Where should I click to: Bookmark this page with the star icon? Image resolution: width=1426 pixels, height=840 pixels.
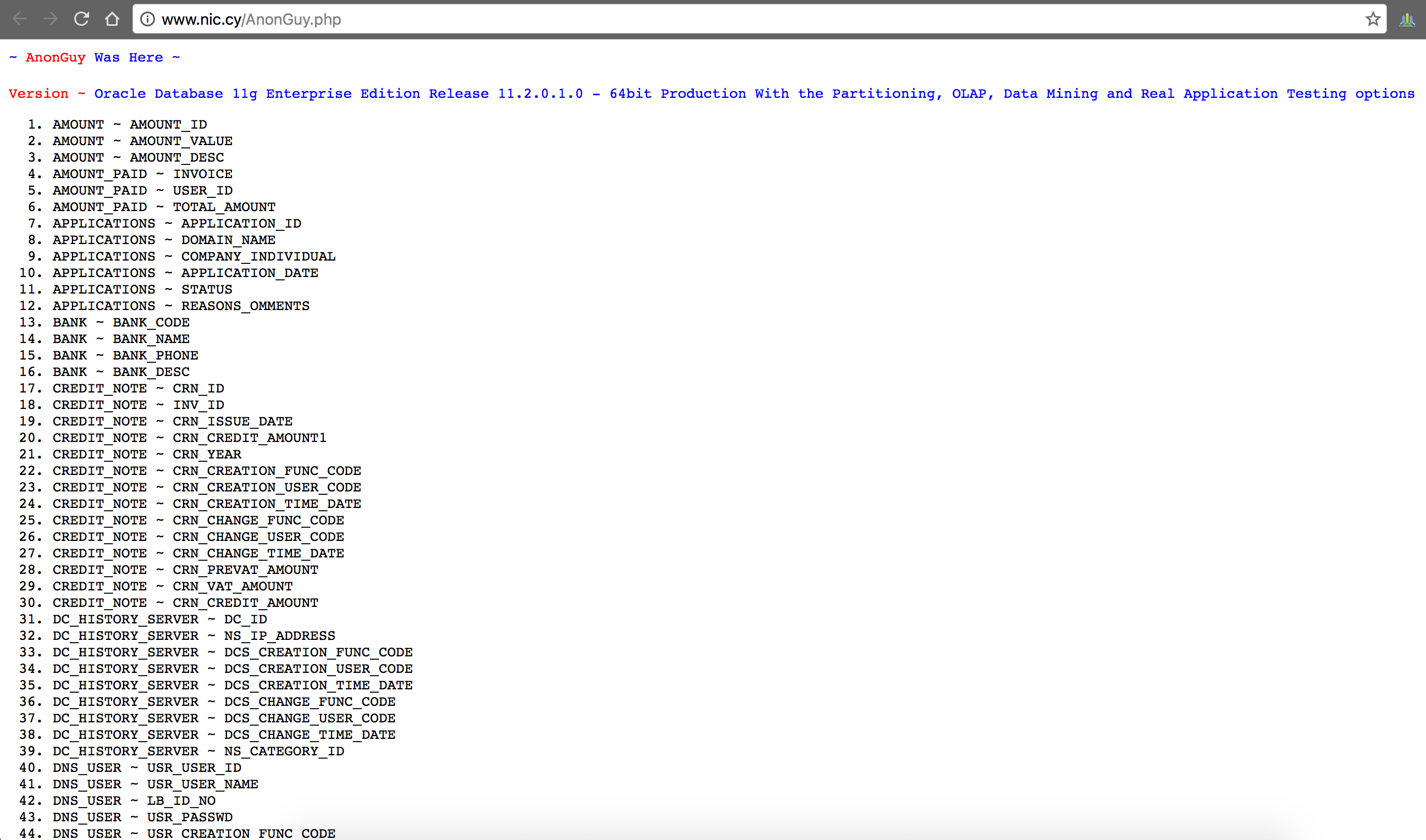point(1373,19)
